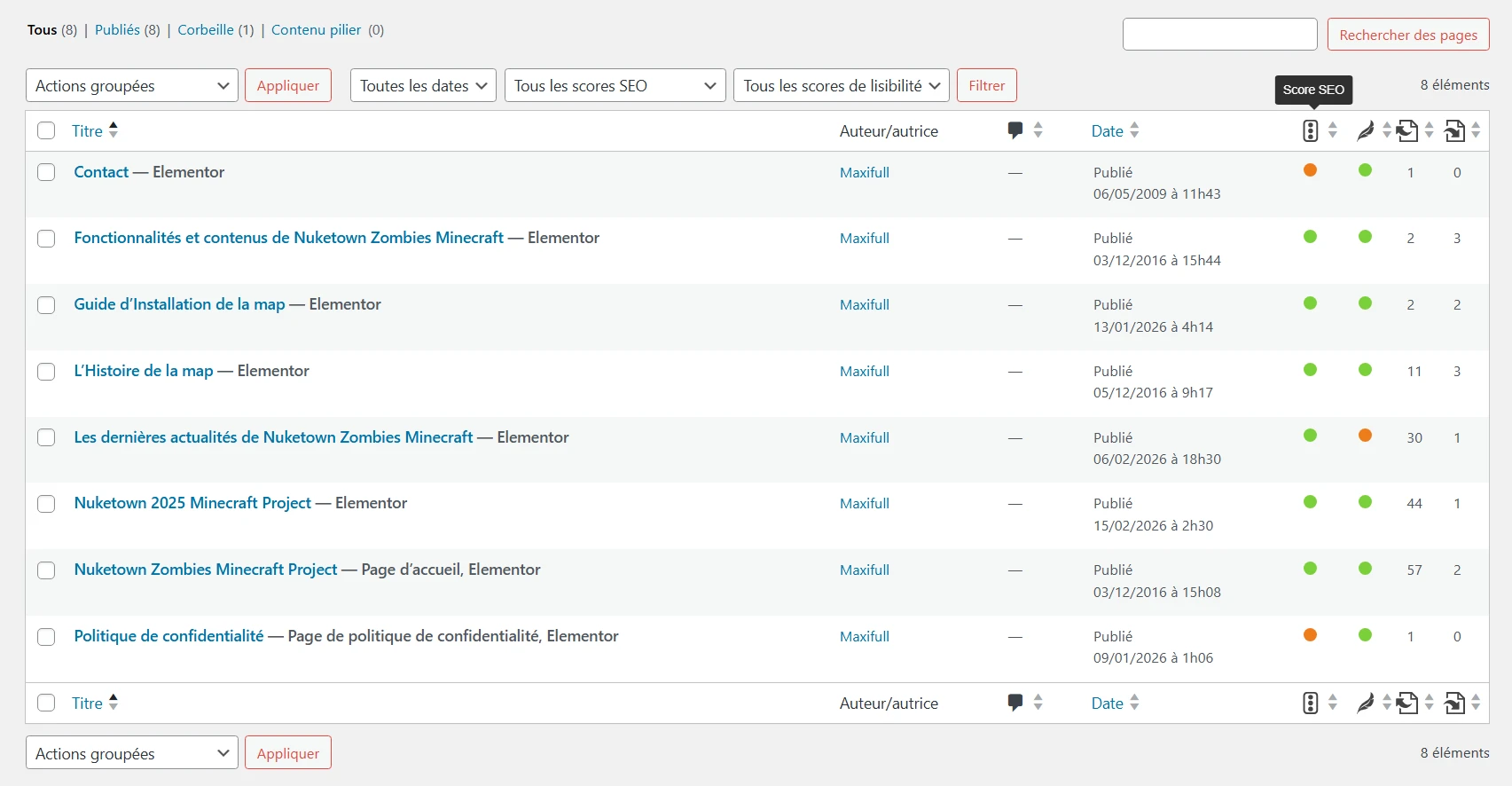This screenshot has width=1512, height=786.
Task: Check the box for the Contact page
Action: [46, 172]
